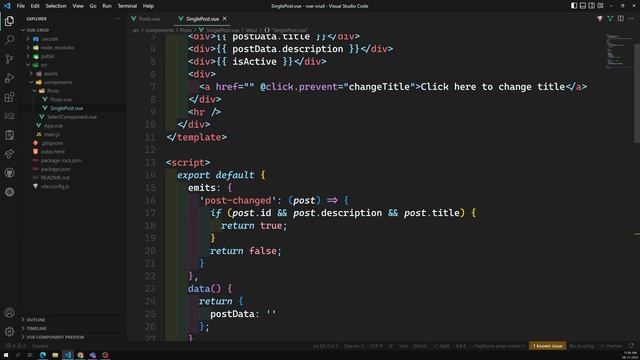Open vite.config.js in the file tree
This screenshot has width=640, height=360.
55,186
